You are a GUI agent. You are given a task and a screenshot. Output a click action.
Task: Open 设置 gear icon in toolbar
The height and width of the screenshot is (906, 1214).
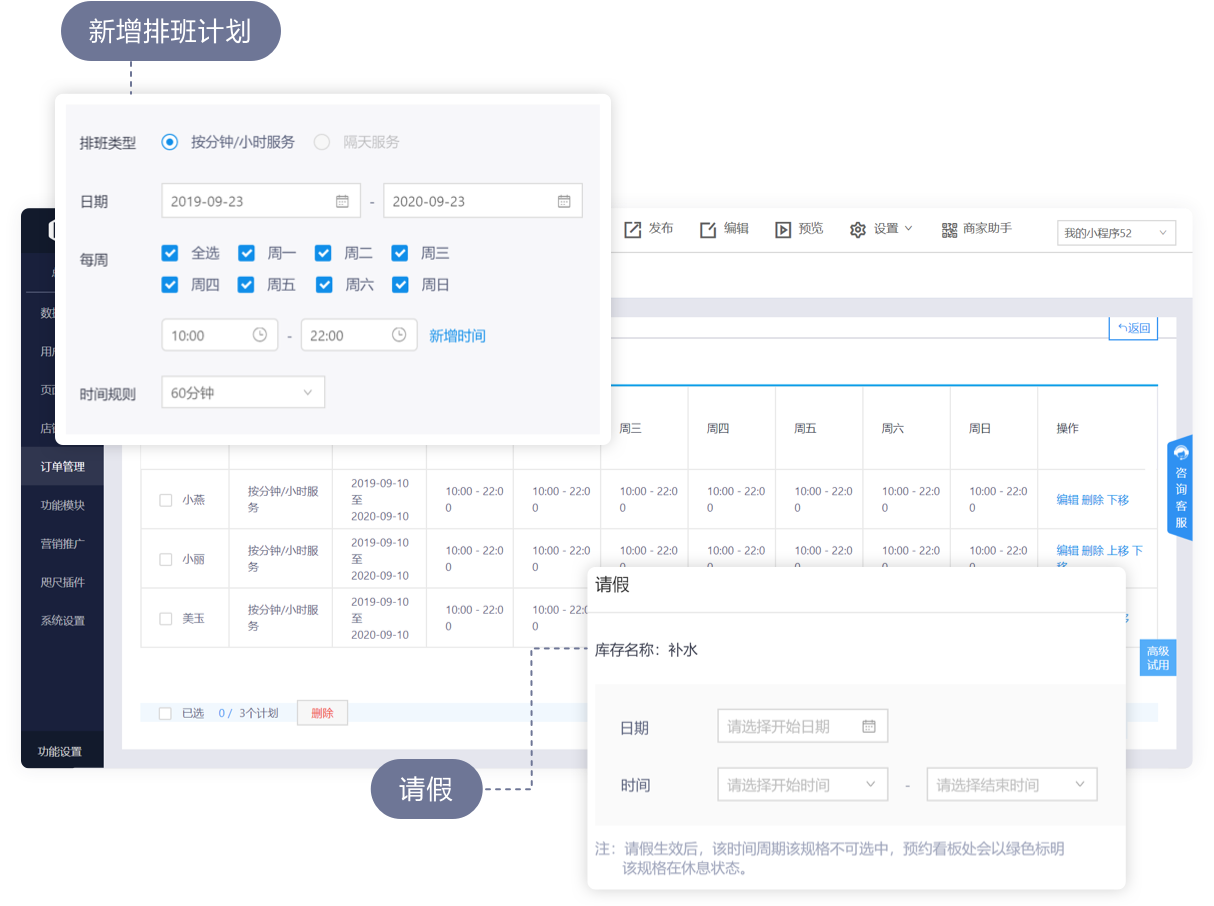(858, 230)
